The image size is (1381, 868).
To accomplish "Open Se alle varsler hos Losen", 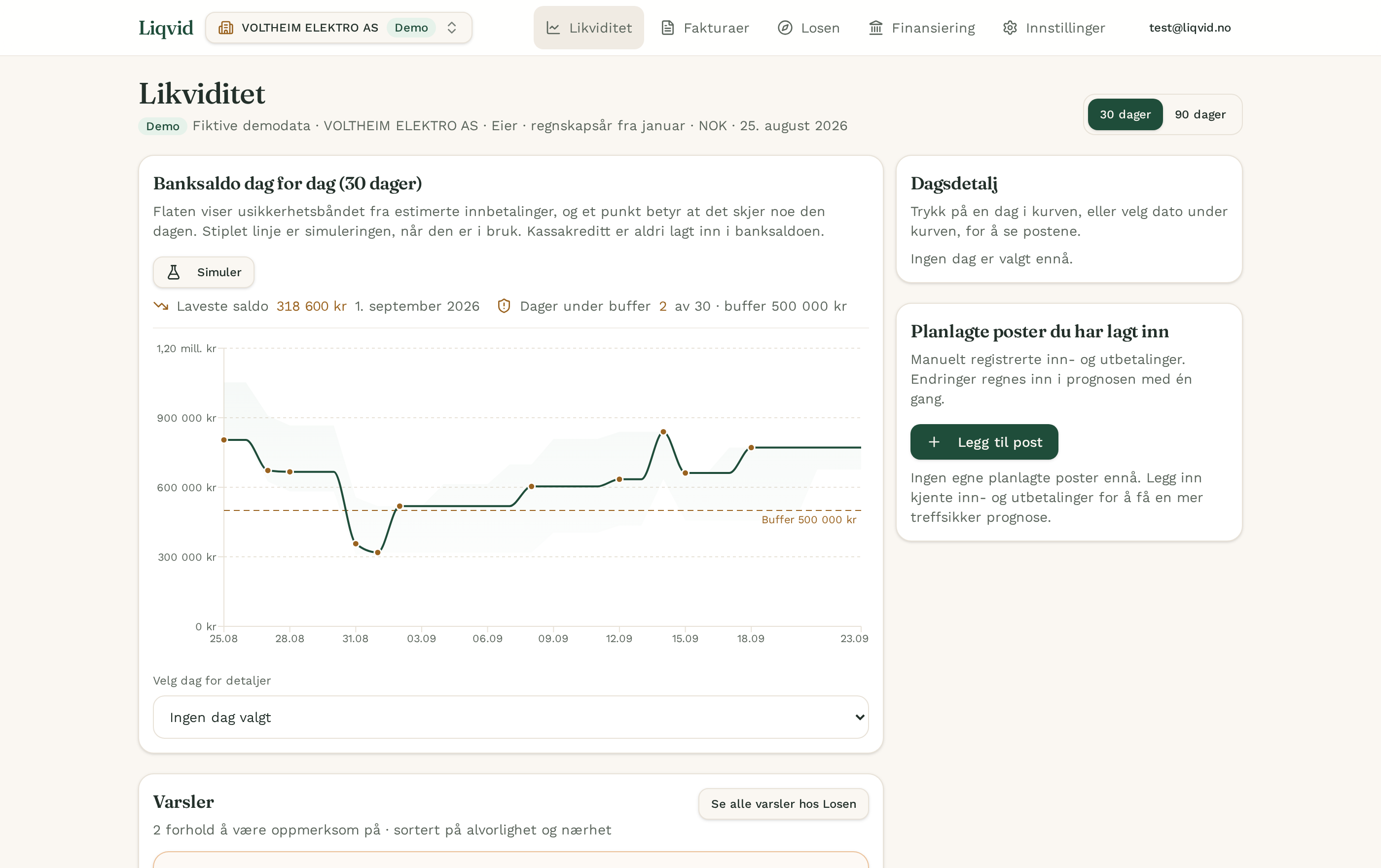I will pyautogui.click(x=783, y=804).
